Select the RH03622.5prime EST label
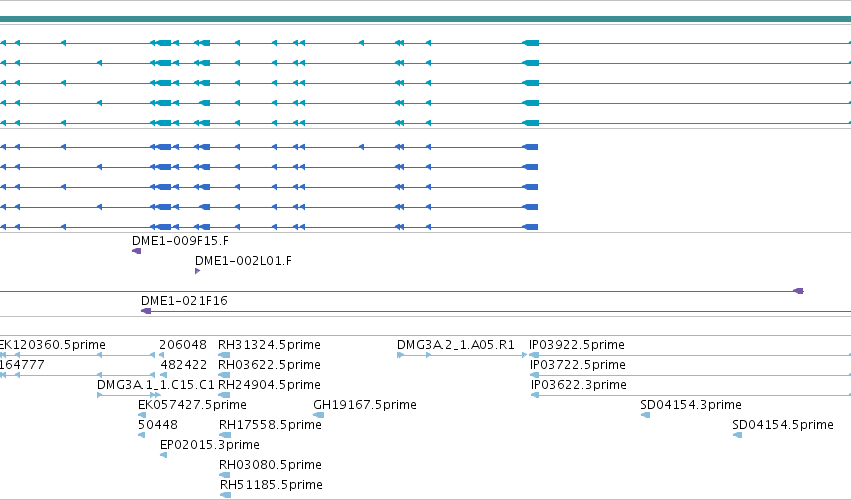This screenshot has height=500, width=851. pos(269,365)
